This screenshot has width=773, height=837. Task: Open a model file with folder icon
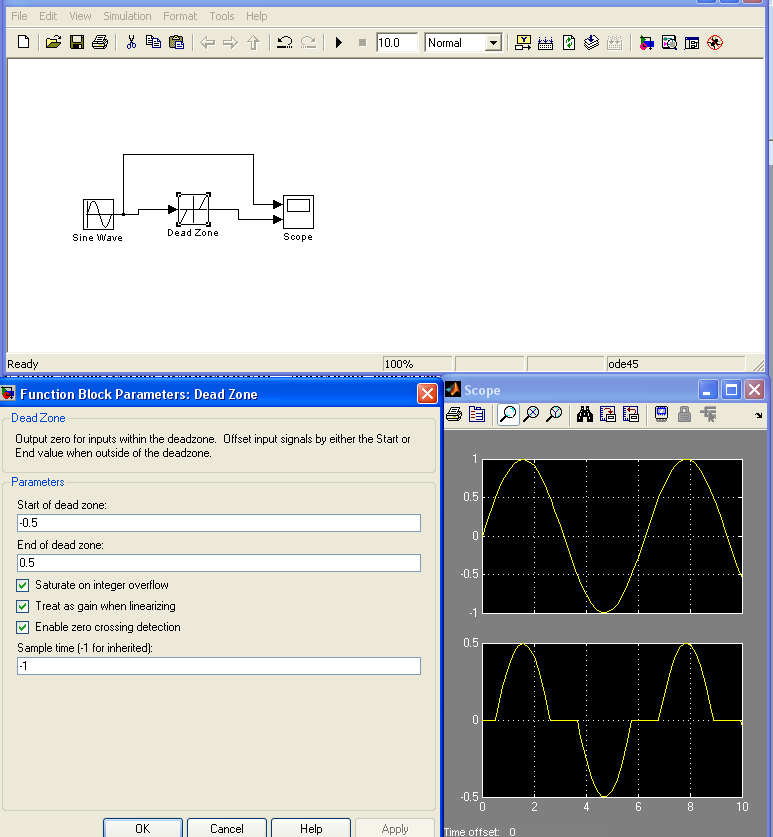pos(53,42)
